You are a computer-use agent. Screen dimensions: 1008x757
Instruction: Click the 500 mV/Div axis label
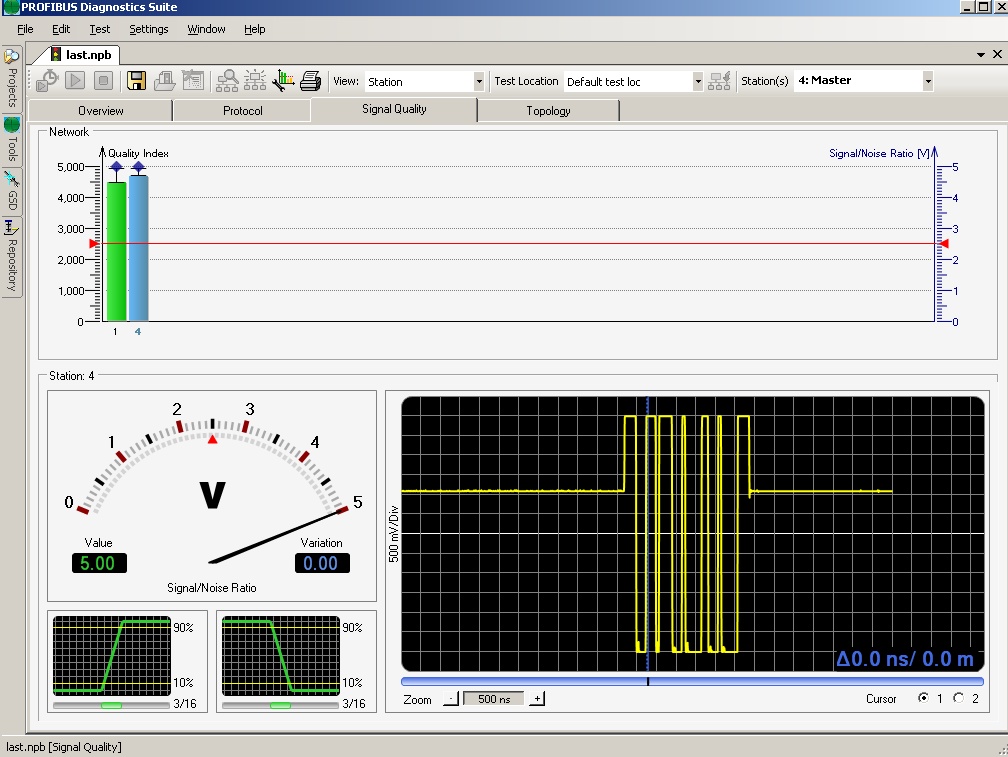393,534
